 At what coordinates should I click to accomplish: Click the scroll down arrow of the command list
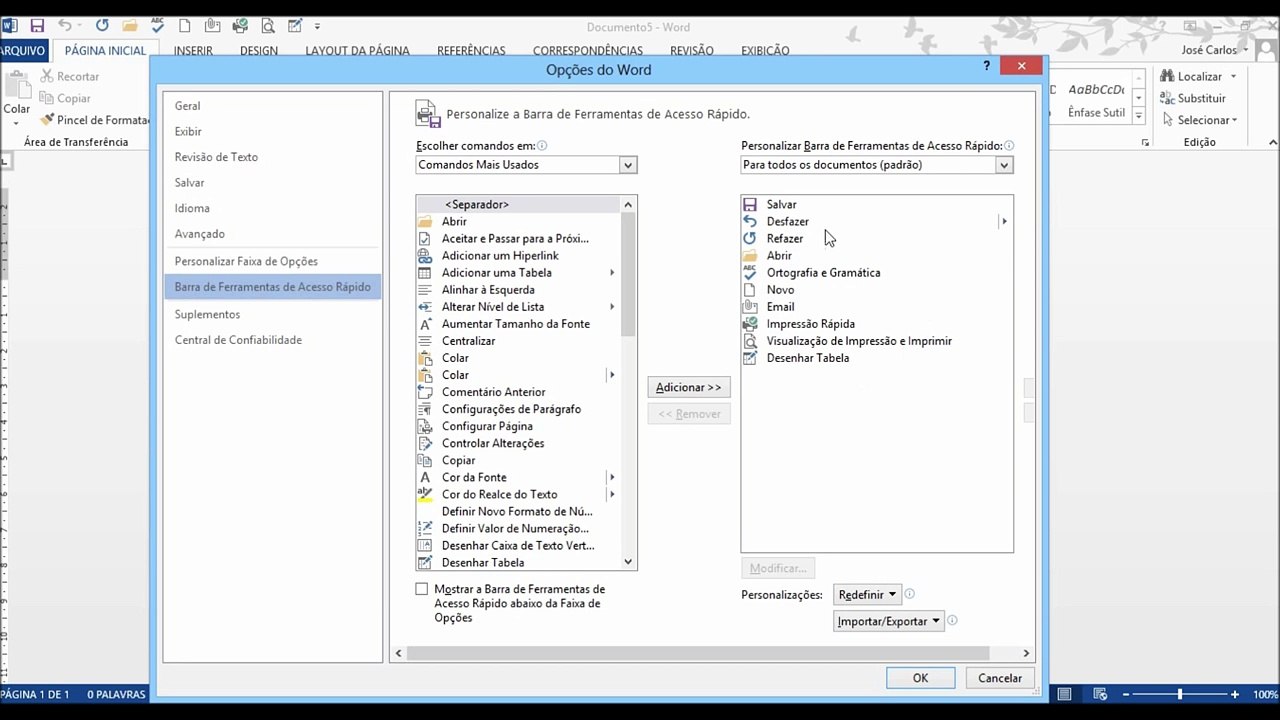click(628, 562)
